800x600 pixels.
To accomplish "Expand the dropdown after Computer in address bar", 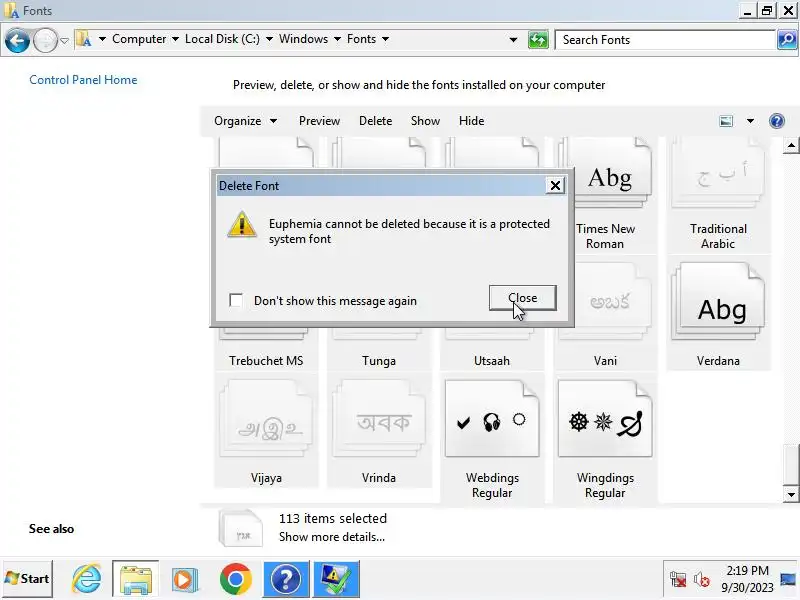I will (175, 39).
